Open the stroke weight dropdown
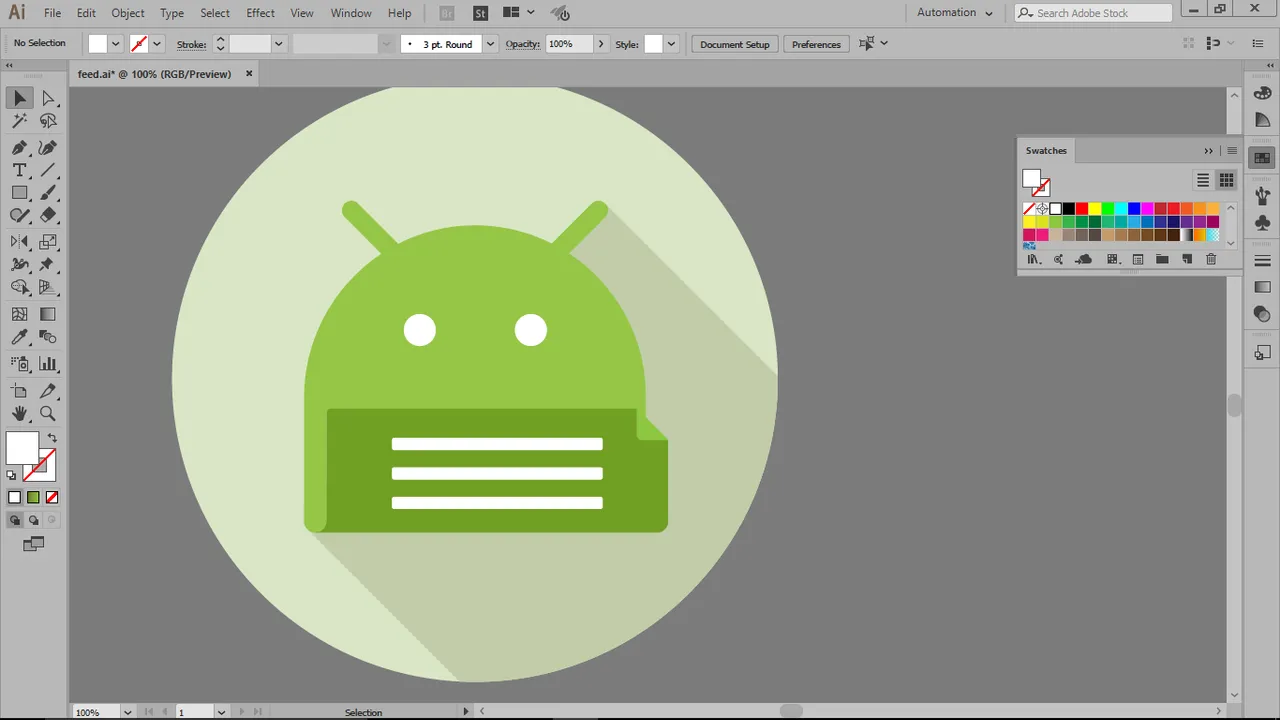 (279, 44)
